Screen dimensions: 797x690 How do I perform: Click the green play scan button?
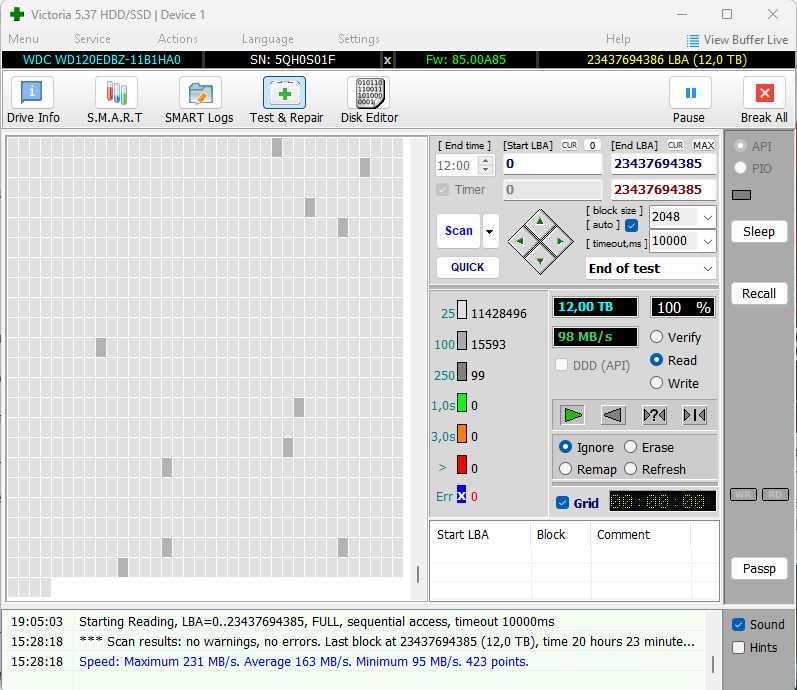[x=572, y=415]
